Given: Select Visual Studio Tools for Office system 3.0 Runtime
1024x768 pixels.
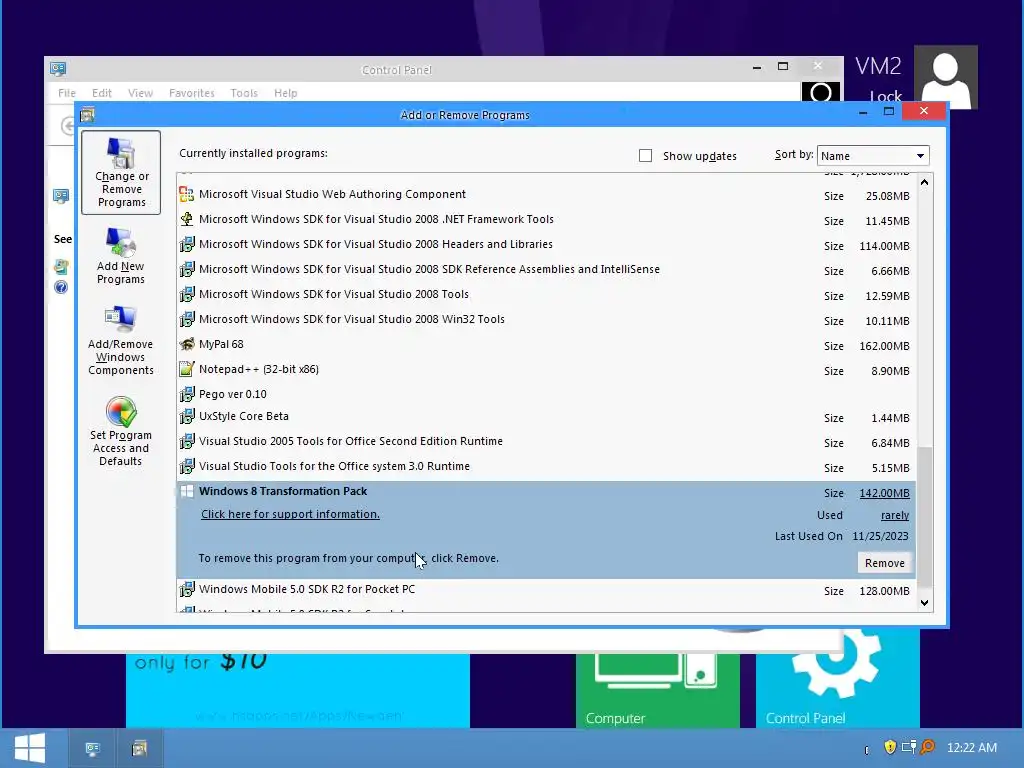Looking at the screenshot, I should 546,467.
